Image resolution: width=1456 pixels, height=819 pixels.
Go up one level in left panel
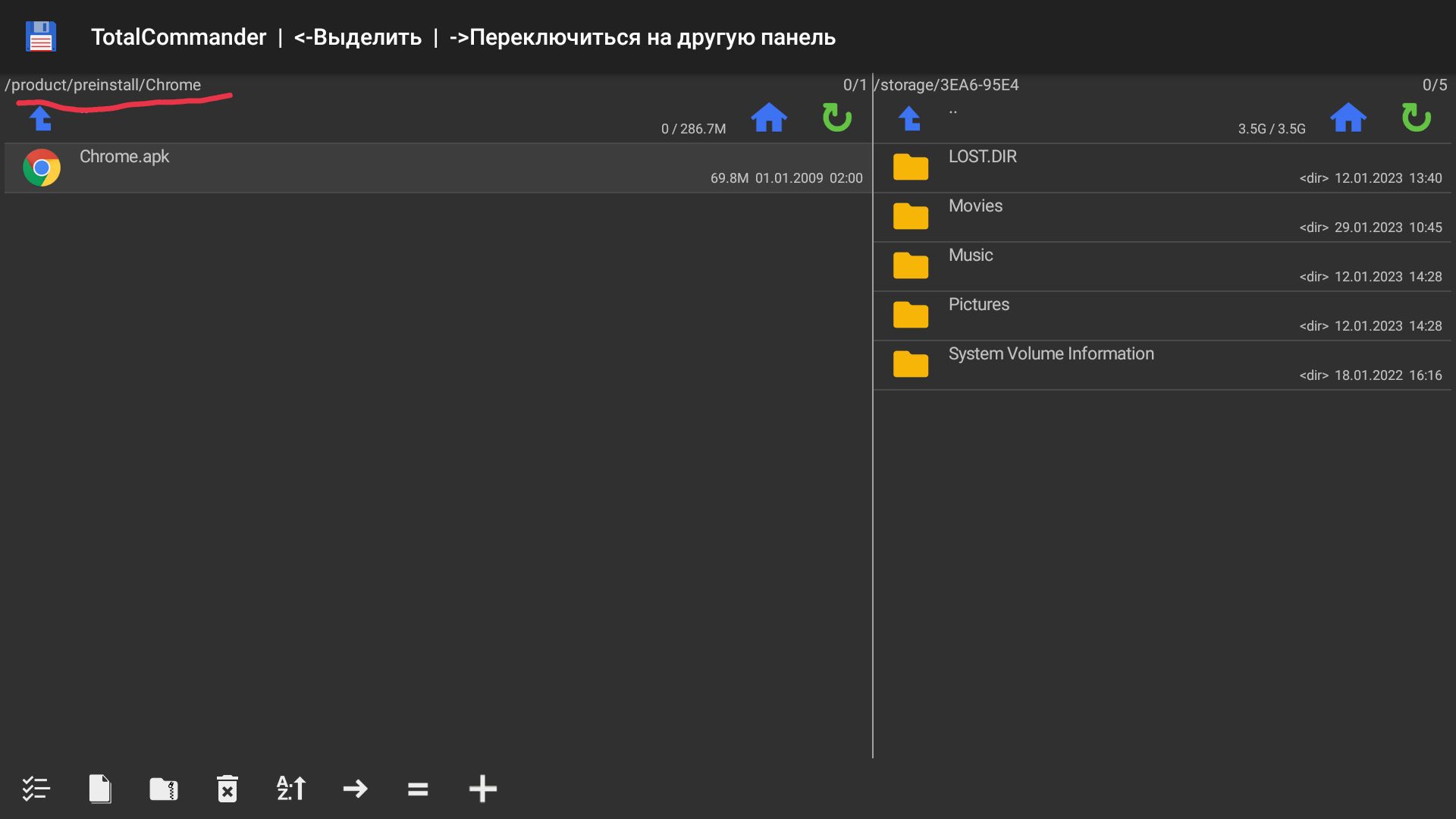[40, 118]
